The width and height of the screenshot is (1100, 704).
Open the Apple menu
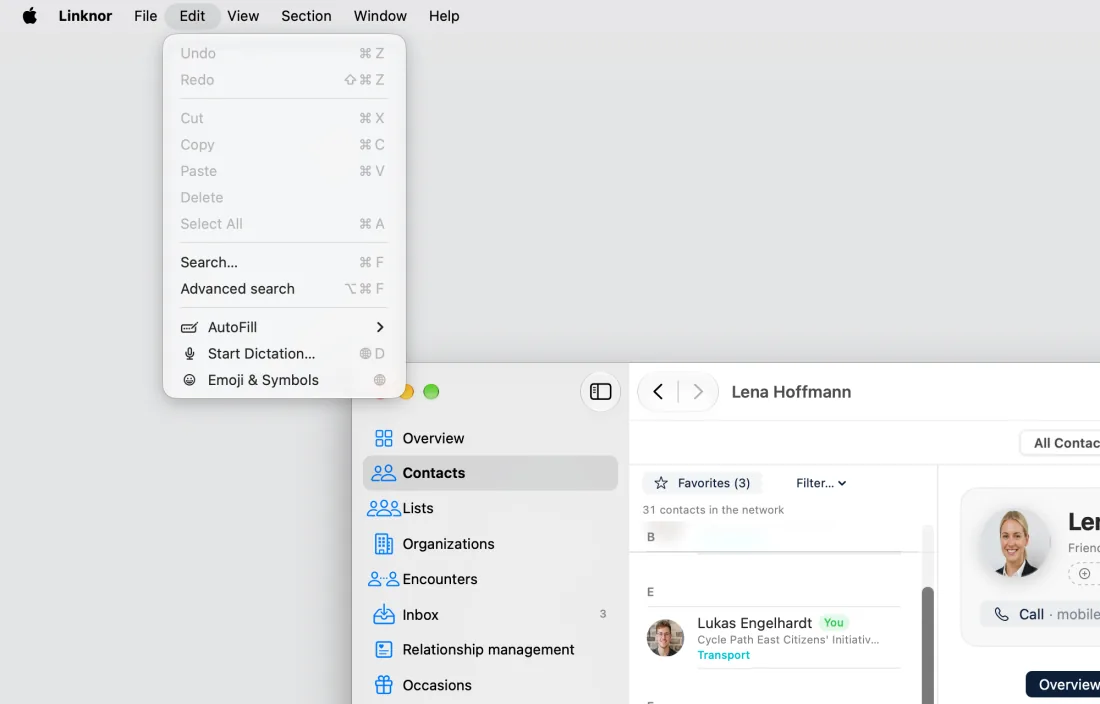pos(29,15)
